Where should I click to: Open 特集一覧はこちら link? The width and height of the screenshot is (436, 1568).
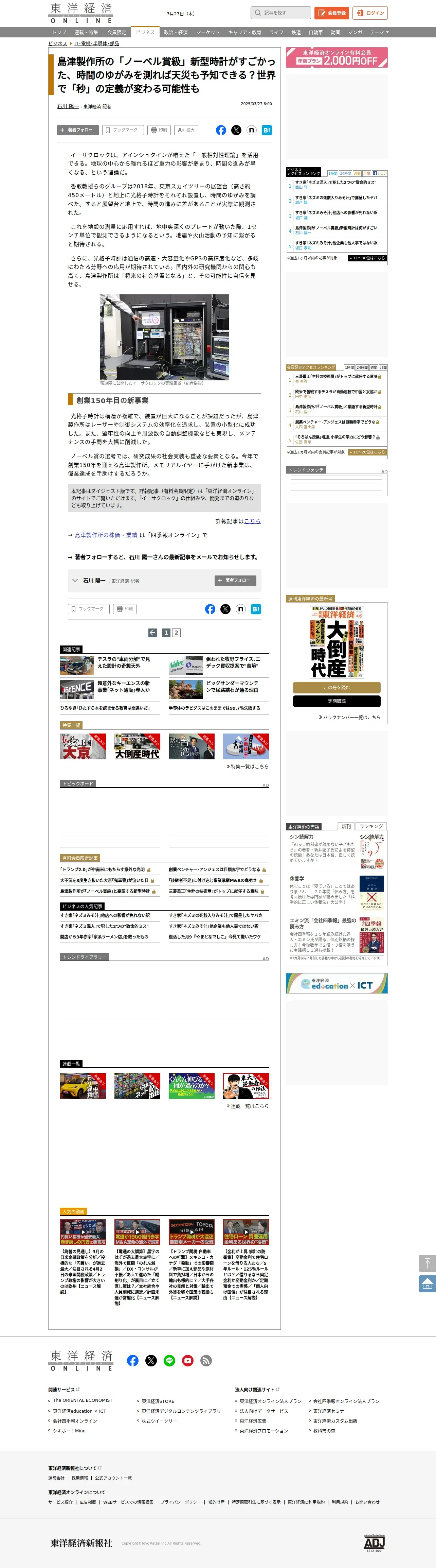tap(248, 766)
